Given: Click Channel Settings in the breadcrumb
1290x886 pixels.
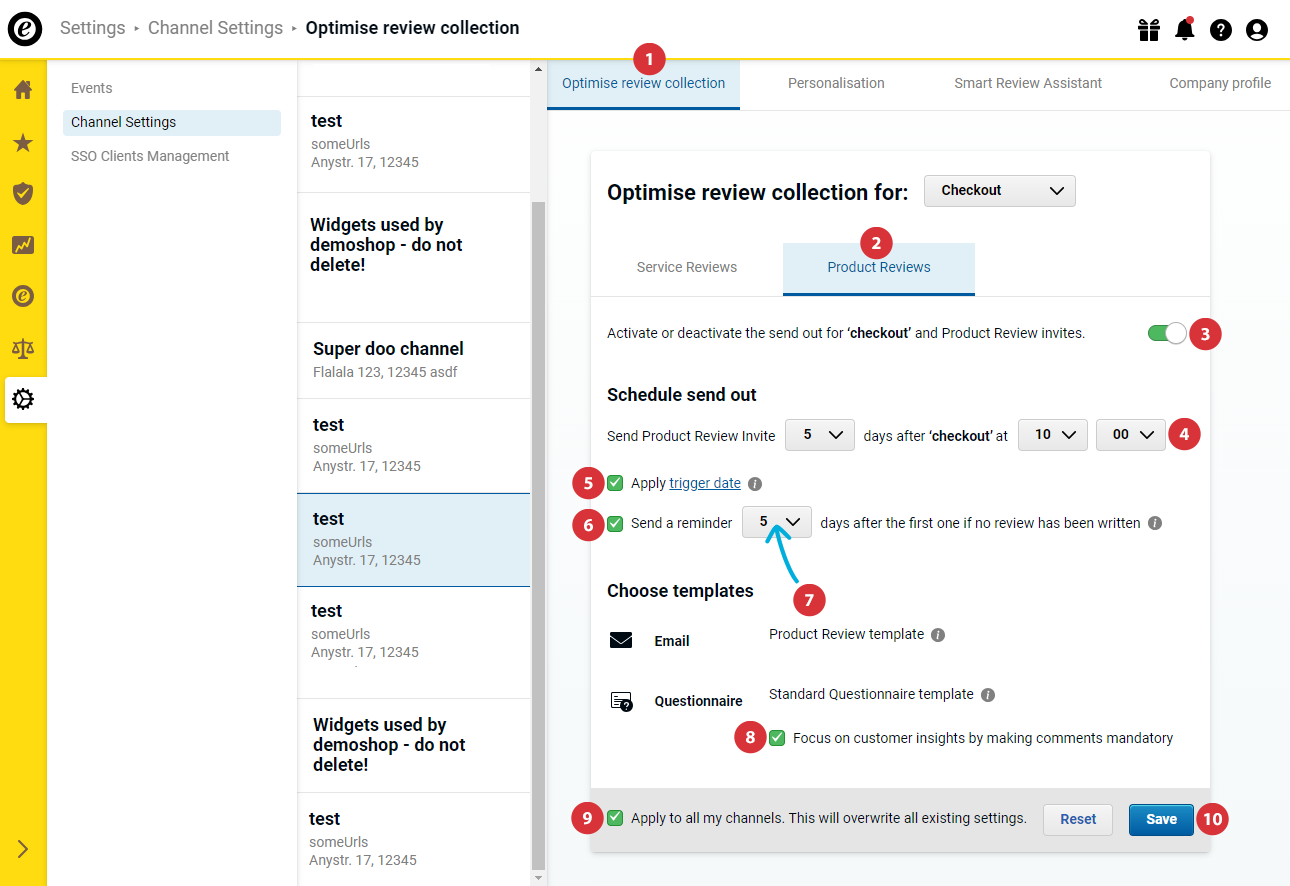Looking at the screenshot, I should (215, 28).
